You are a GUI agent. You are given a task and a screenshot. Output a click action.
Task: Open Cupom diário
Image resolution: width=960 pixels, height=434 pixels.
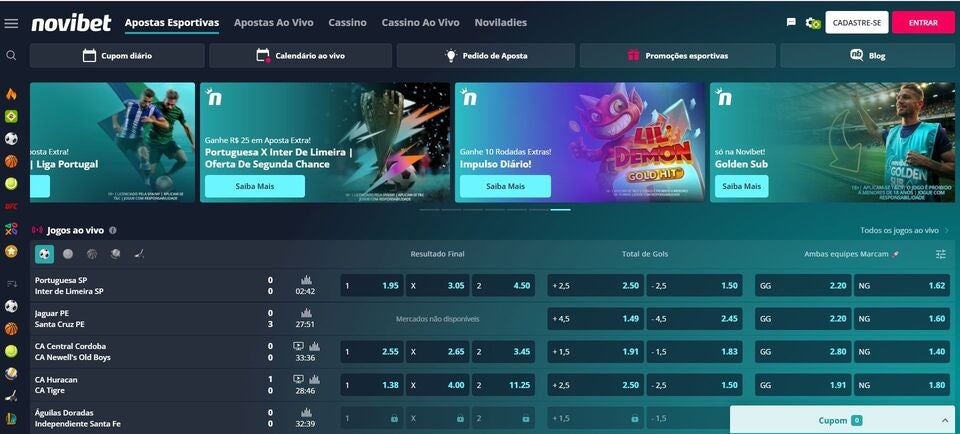pos(117,56)
